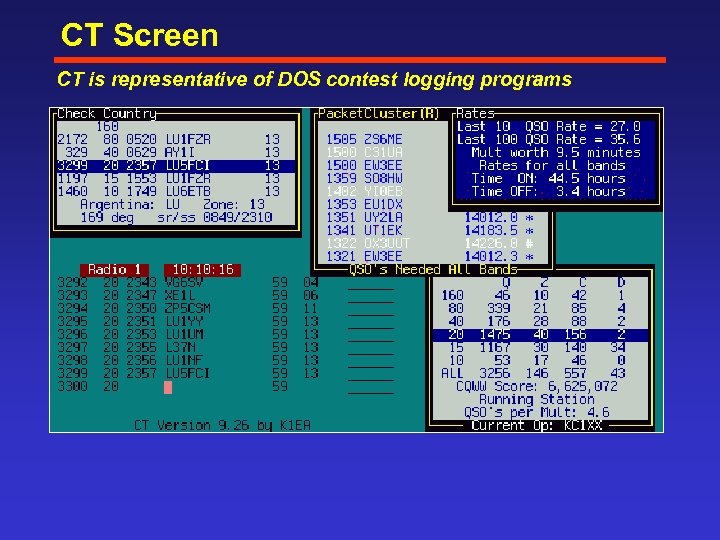This screenshot has width=720, height=540.
Task: Click the CT Version 9.26 by K1EA text
Action: click(x=222, y=425)
